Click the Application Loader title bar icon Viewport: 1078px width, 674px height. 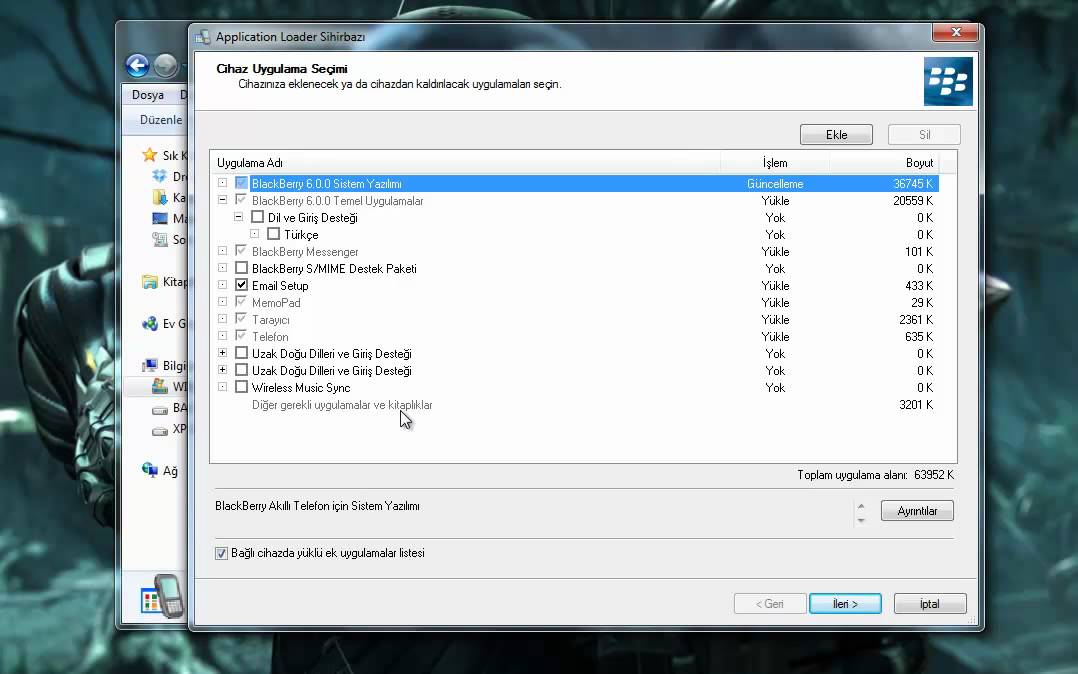(203, 37)
